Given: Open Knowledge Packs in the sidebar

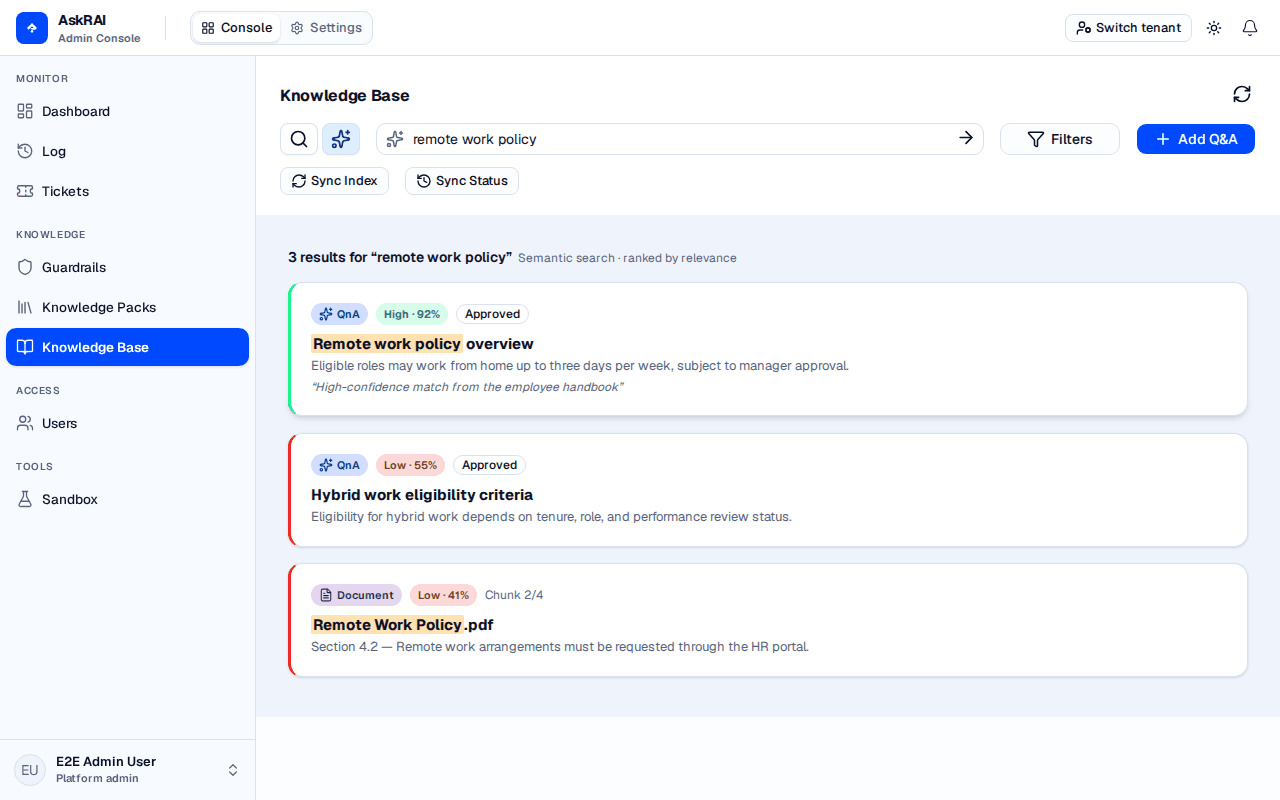Looking at the screenshot, I should 127,307.
